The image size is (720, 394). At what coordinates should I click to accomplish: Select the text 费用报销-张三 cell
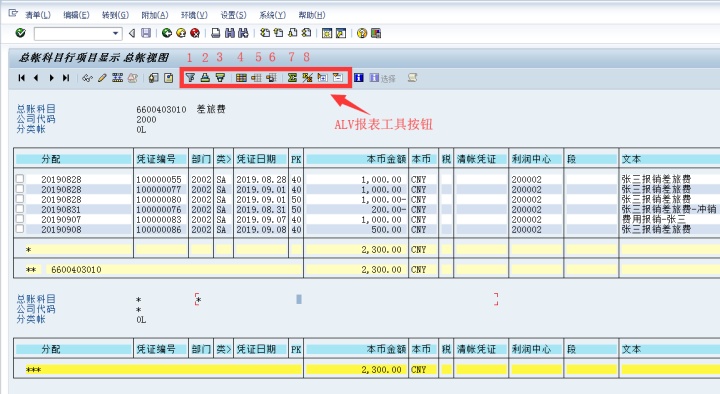click(x=653, y=220)
